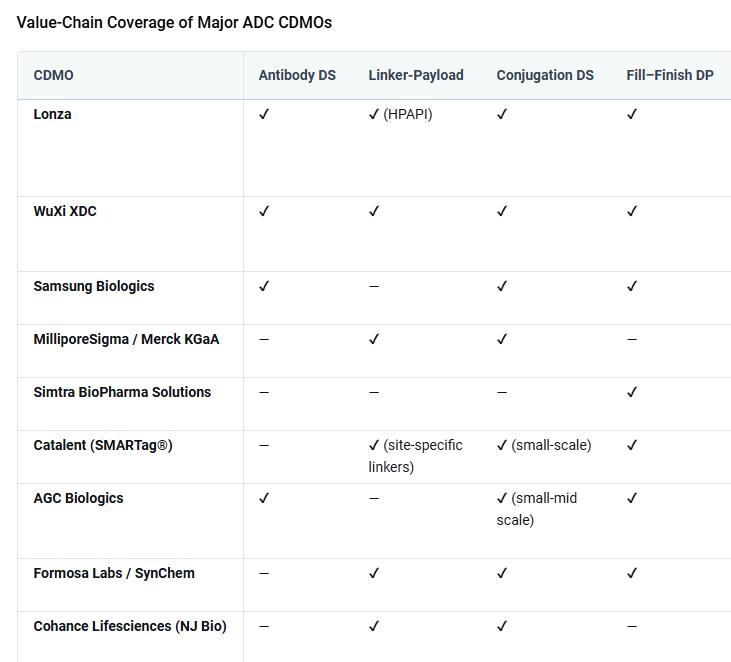Click AGC Biologics small-mid scale cell
Screen dimensions: 731x662
[537, 509]
